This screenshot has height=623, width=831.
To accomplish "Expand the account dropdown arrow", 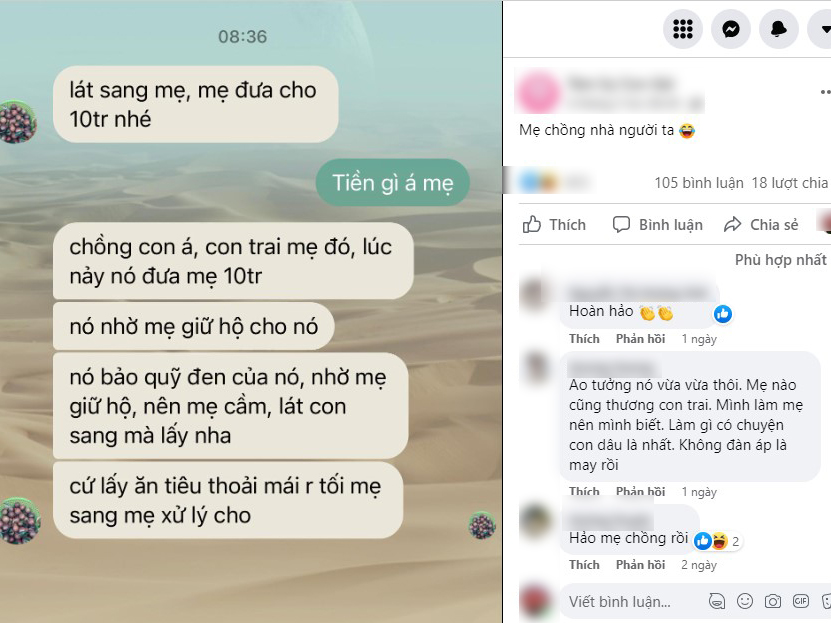I will tap(821, 29).
